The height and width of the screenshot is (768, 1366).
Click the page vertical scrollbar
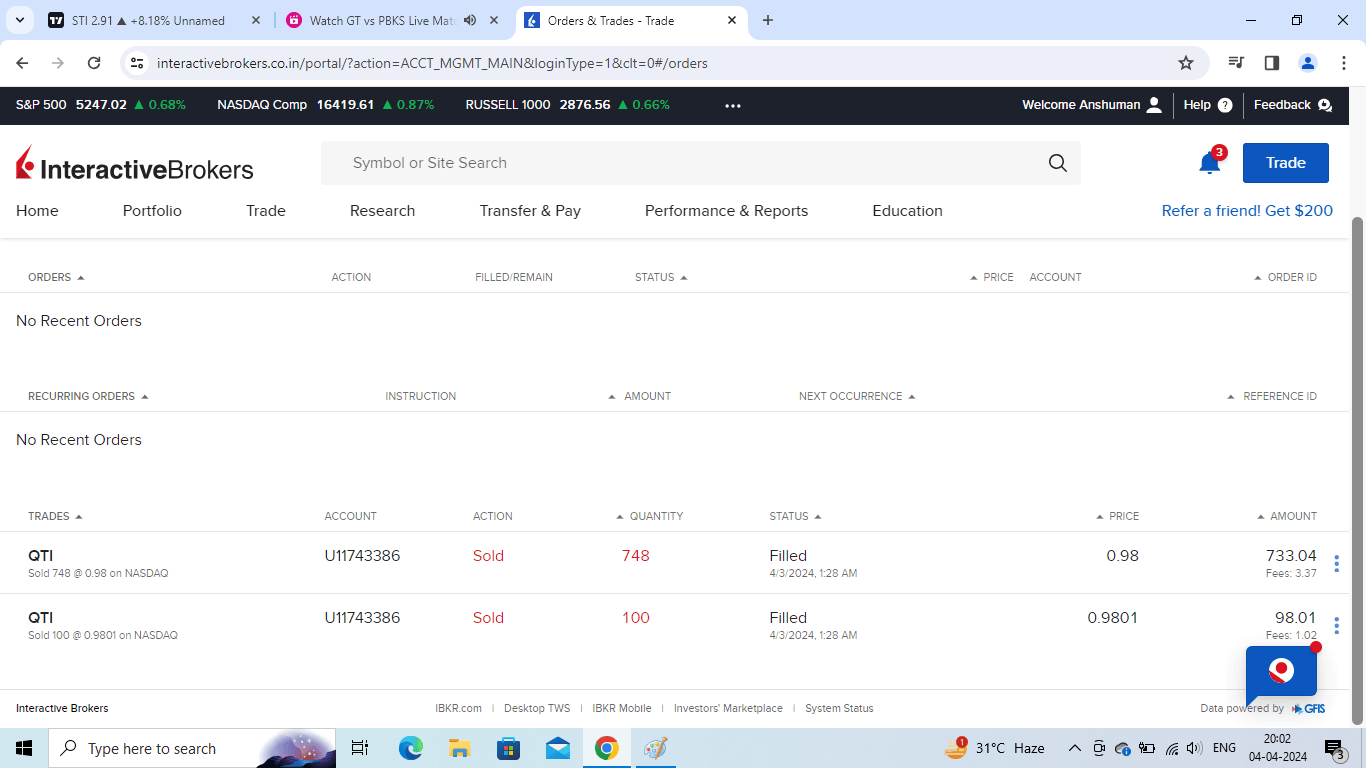pos(1358,470)
